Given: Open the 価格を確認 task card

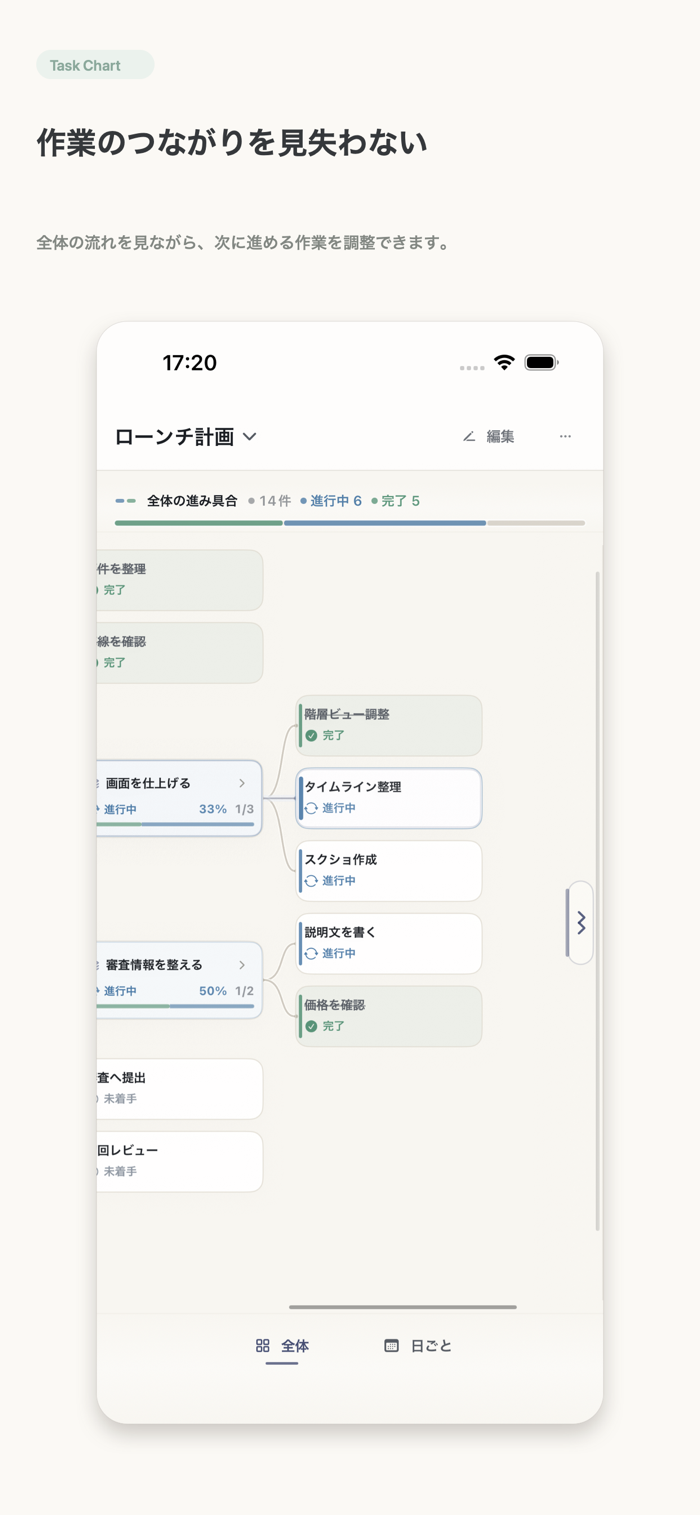Looking at the screenshot, I should pos(389,1016).
